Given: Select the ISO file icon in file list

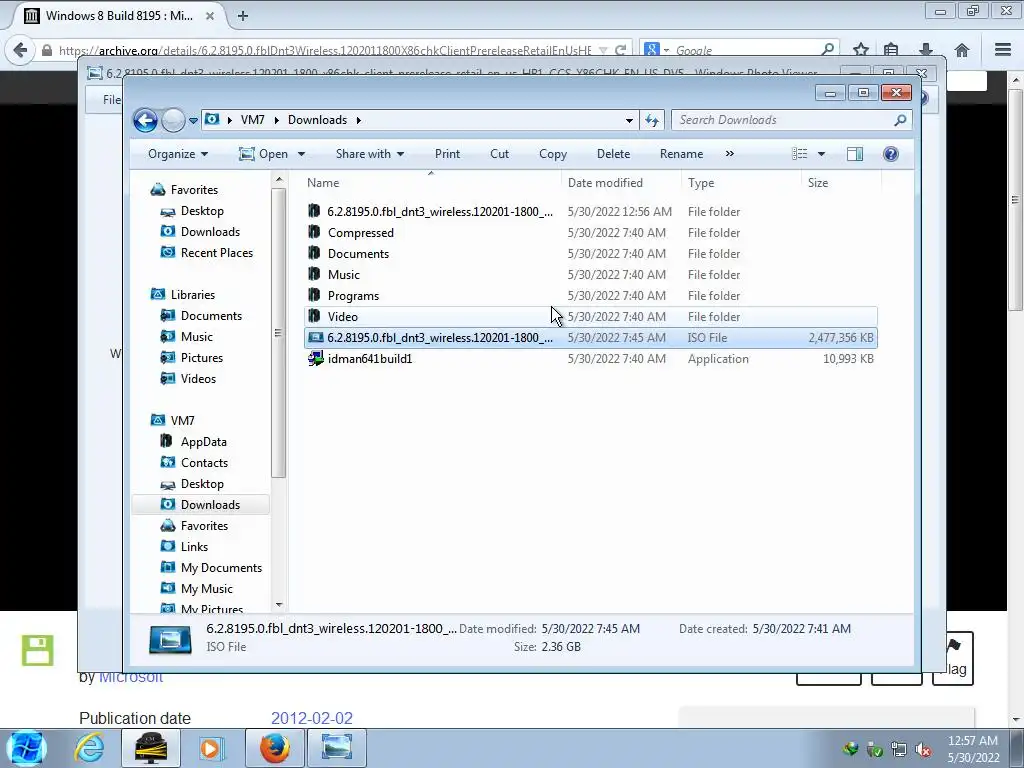Looking at the screenshot, I should click(315, 338).
